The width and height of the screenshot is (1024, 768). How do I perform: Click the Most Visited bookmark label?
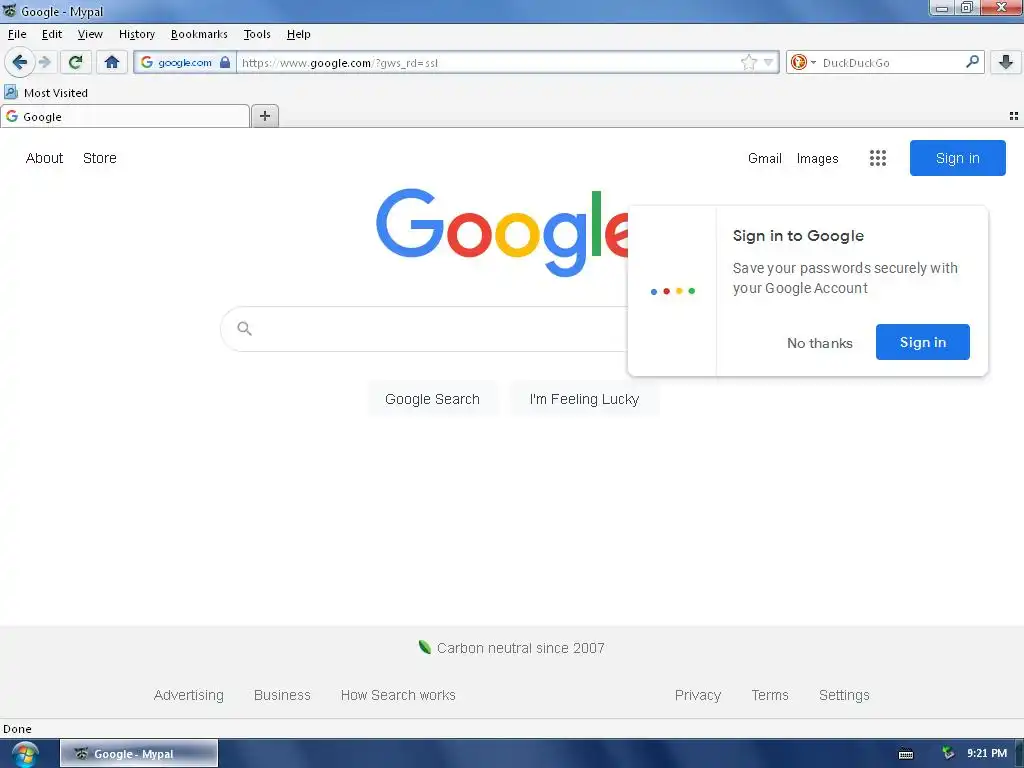pos(56,93)
